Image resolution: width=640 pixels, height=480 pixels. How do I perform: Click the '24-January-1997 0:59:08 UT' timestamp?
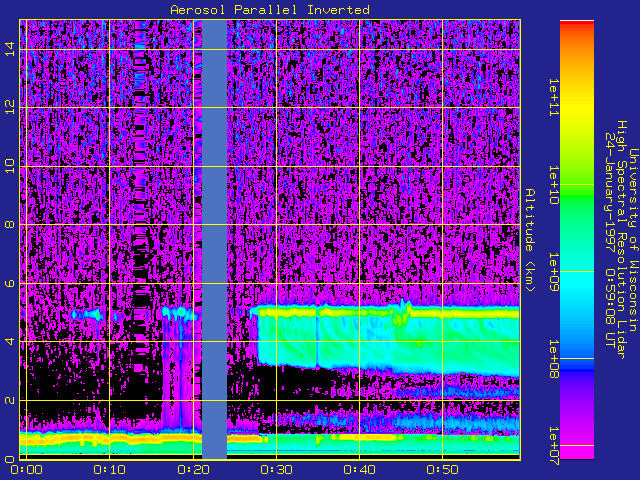point(610,240)
